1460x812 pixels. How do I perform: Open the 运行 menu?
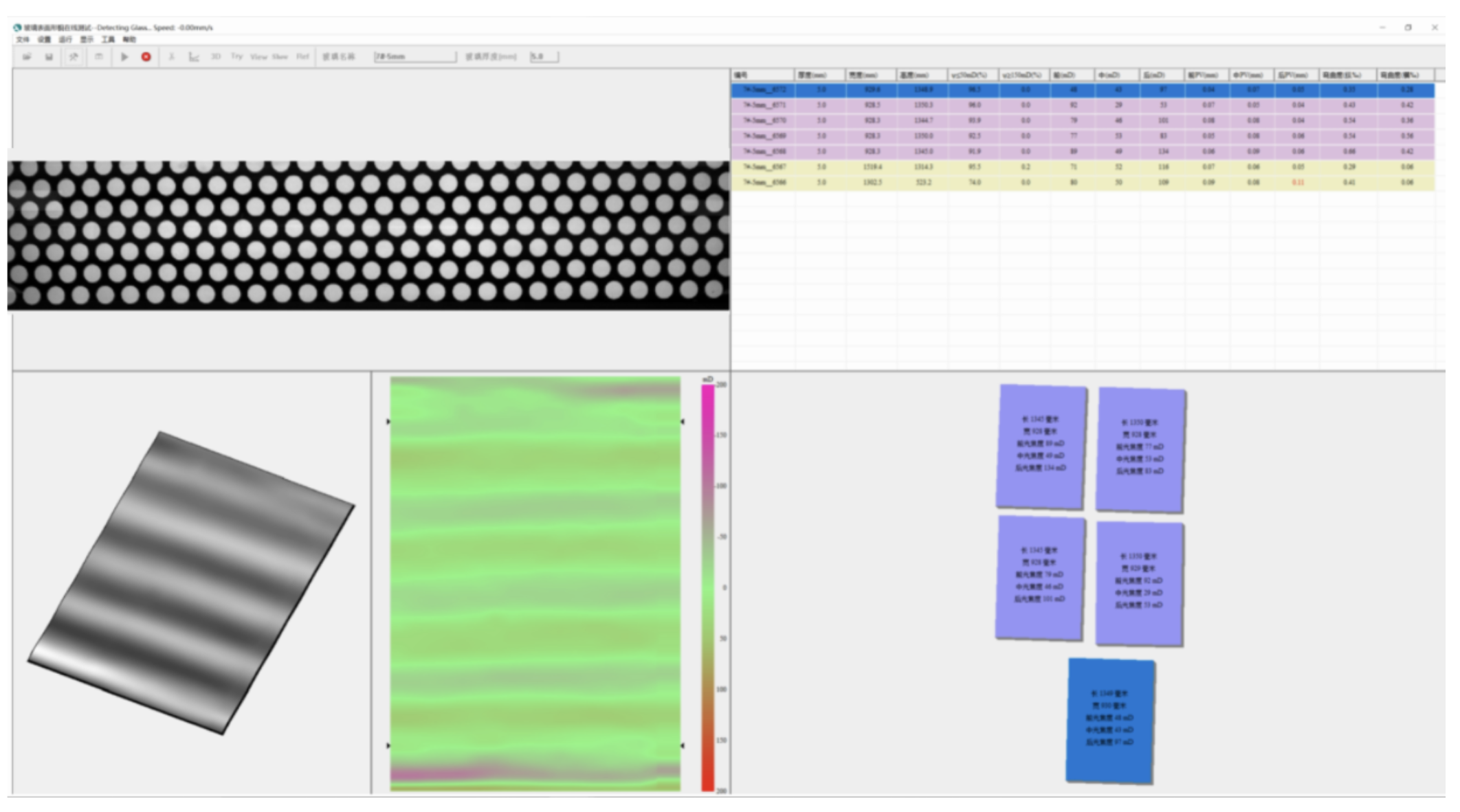[65, 40]
